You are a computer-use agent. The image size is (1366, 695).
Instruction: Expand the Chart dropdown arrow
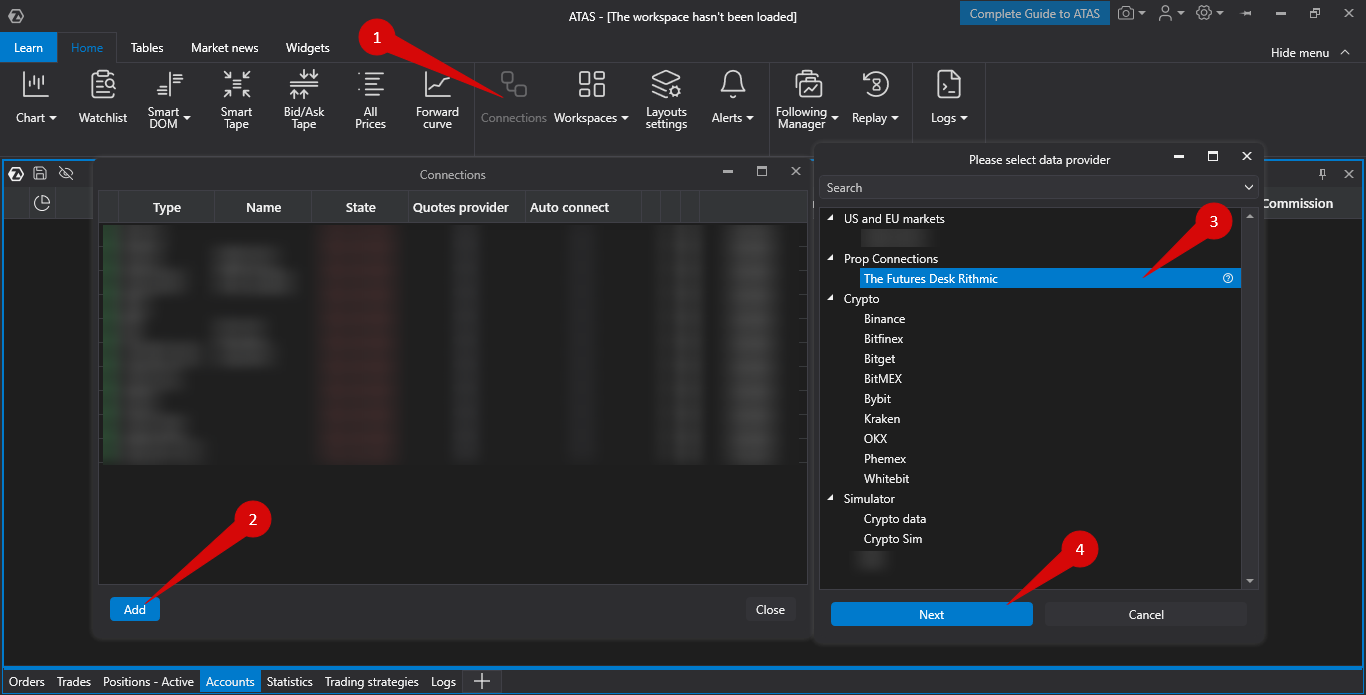[53, 118]
